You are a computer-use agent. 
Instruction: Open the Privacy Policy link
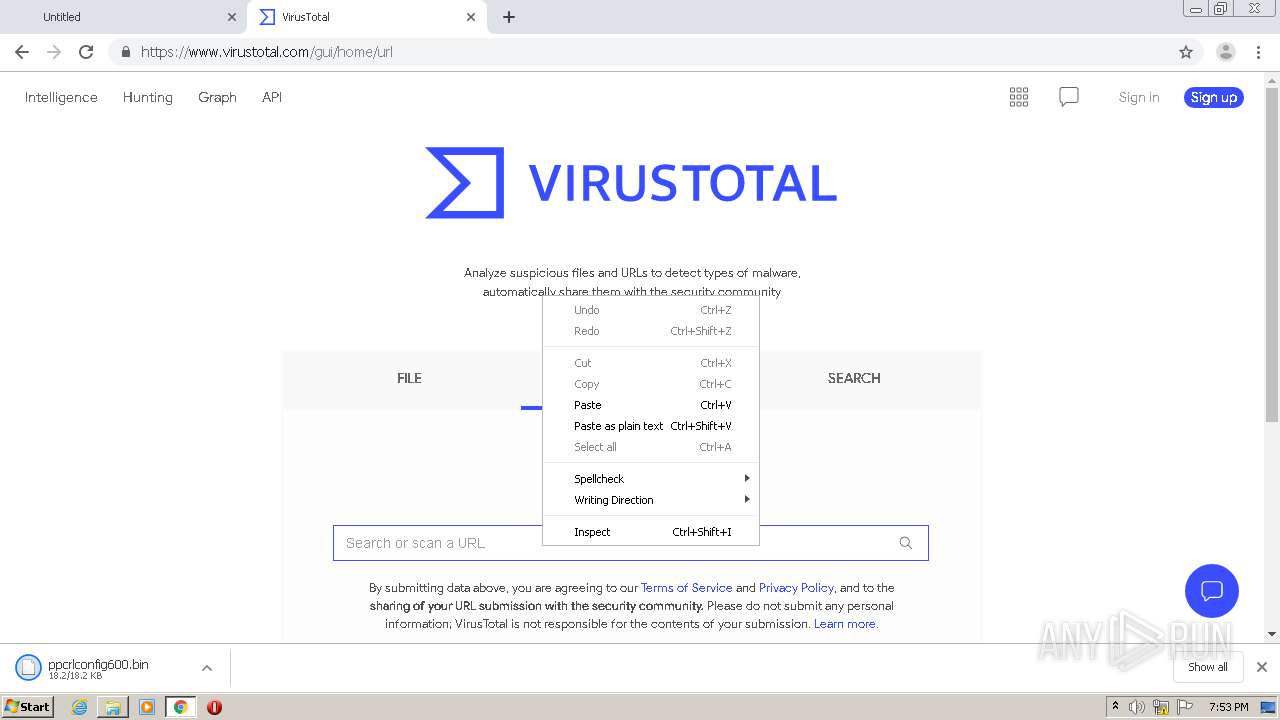[x=796, y=588]
